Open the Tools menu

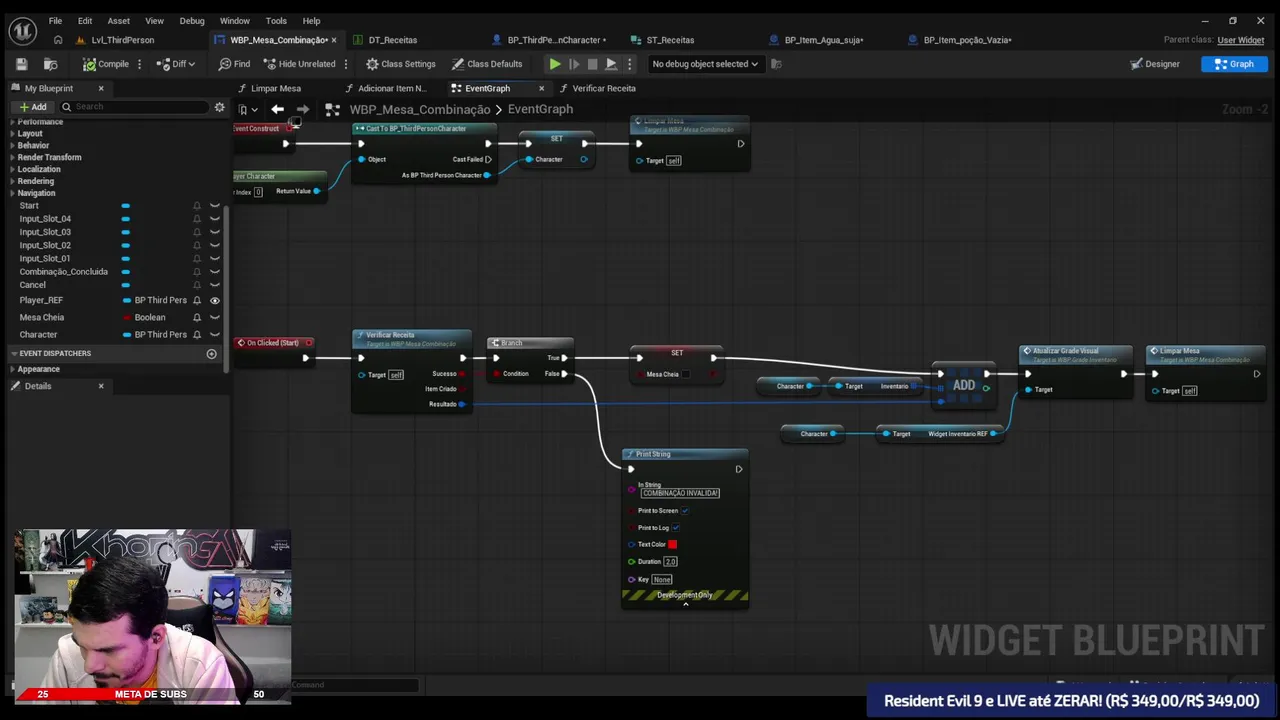click(x=276, y=20)
